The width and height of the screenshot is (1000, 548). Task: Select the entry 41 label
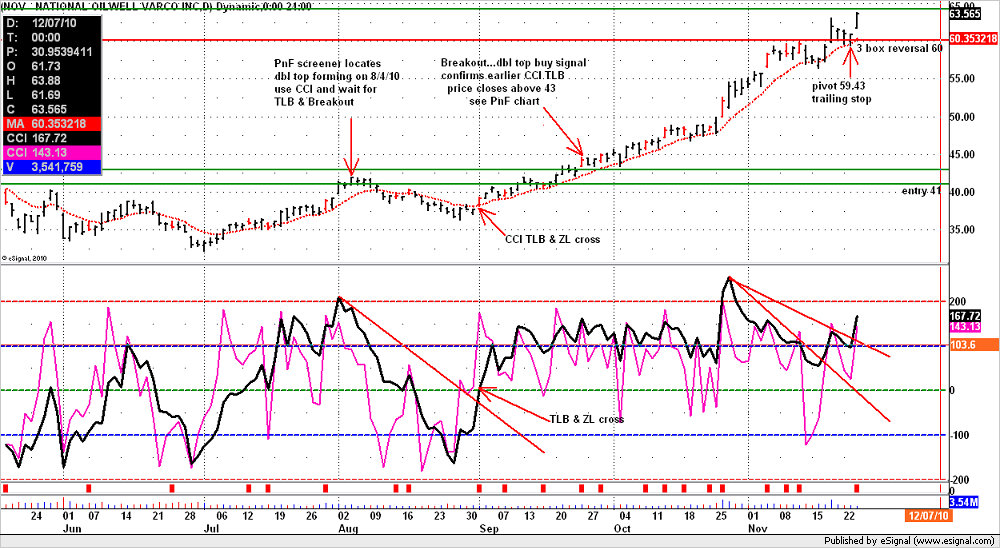[x=922, y=191]
